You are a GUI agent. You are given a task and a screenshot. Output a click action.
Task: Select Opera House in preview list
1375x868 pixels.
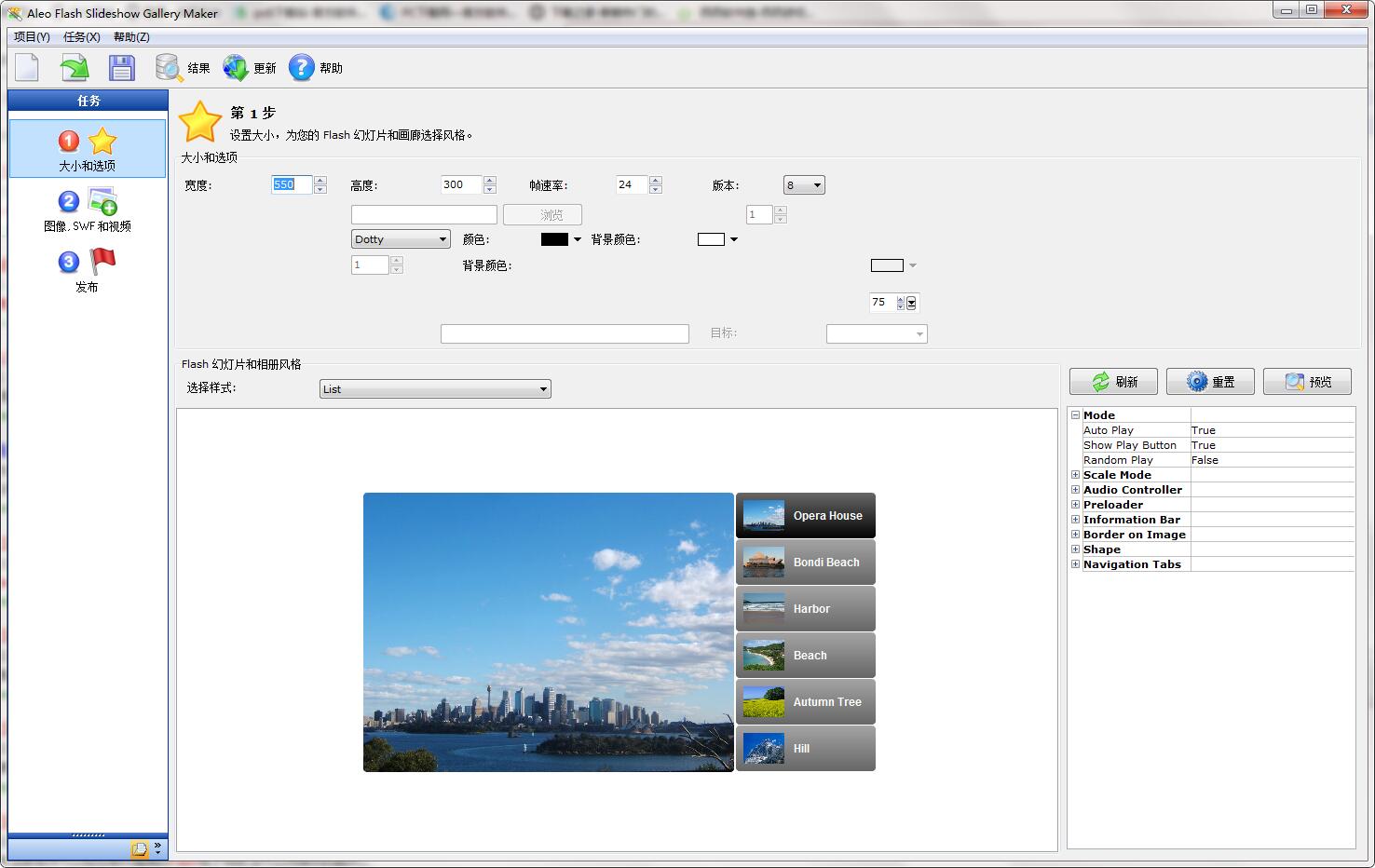point(806,516)
